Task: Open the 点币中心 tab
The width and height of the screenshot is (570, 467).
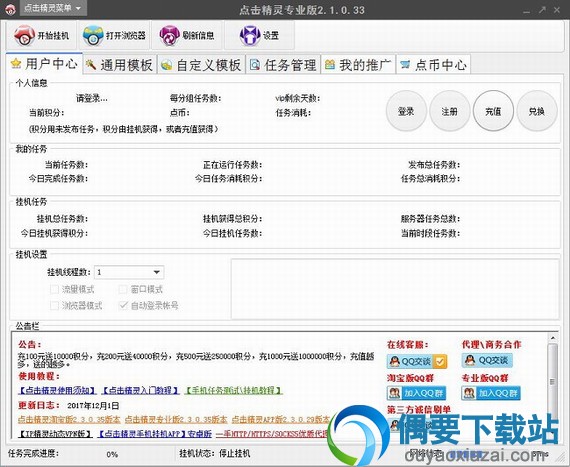Action: coord(433,65)
